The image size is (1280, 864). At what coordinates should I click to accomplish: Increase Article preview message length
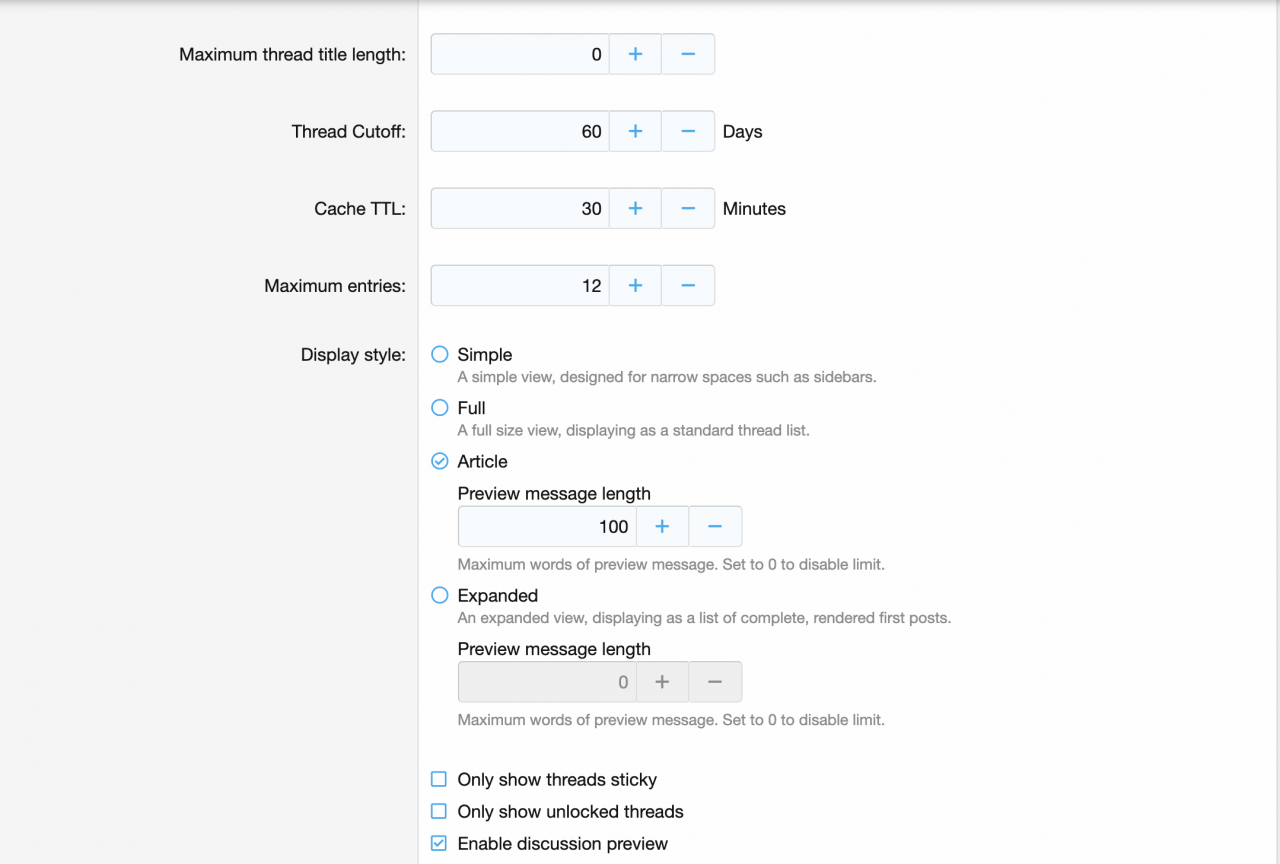click(x=662, y=526)
